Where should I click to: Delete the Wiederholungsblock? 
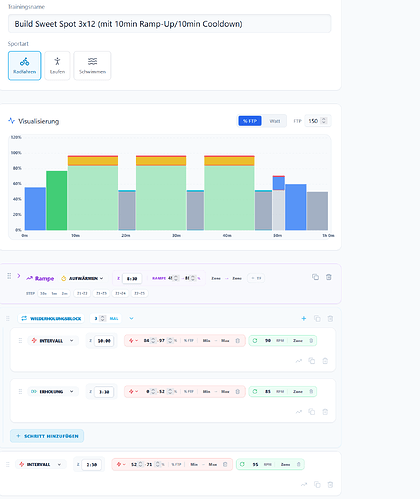click(330, 319)
